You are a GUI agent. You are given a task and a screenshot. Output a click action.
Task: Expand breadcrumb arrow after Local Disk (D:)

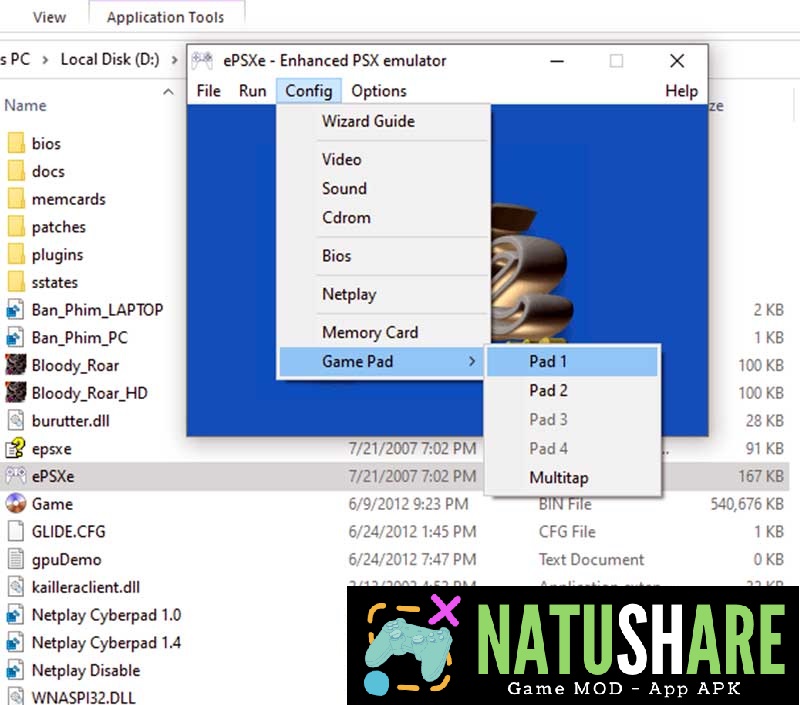[x=174, y=60]
